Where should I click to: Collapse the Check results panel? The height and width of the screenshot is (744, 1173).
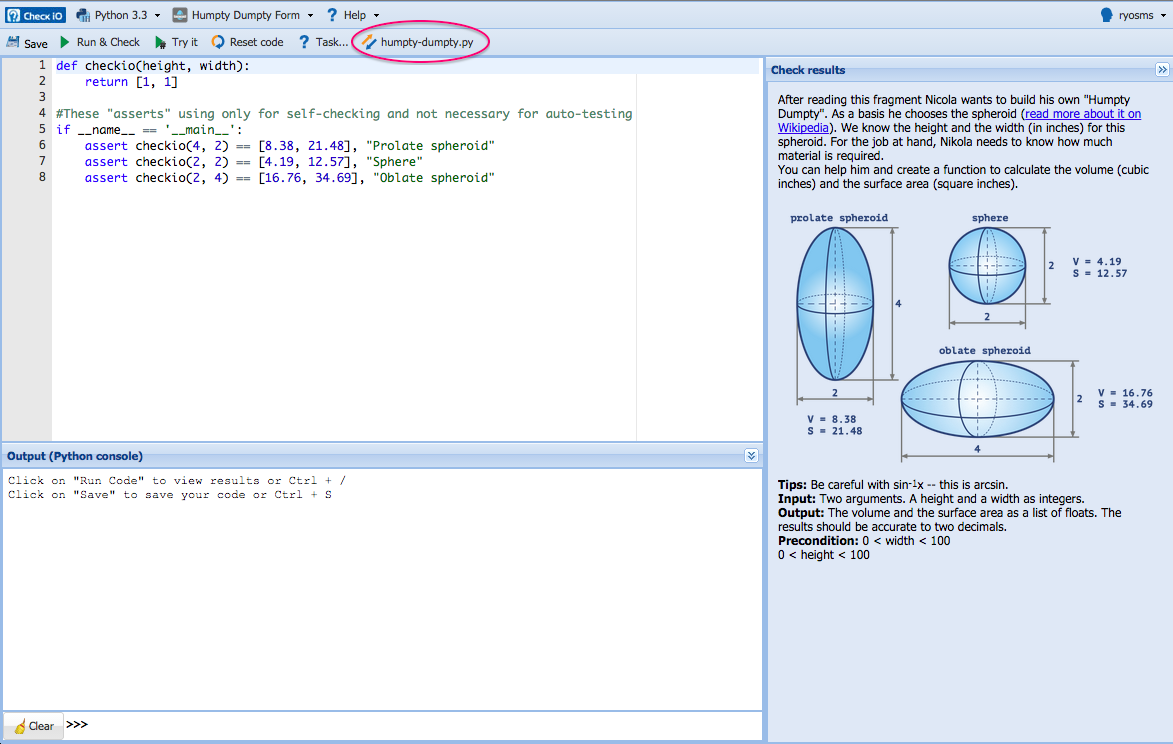point(1162,70)
